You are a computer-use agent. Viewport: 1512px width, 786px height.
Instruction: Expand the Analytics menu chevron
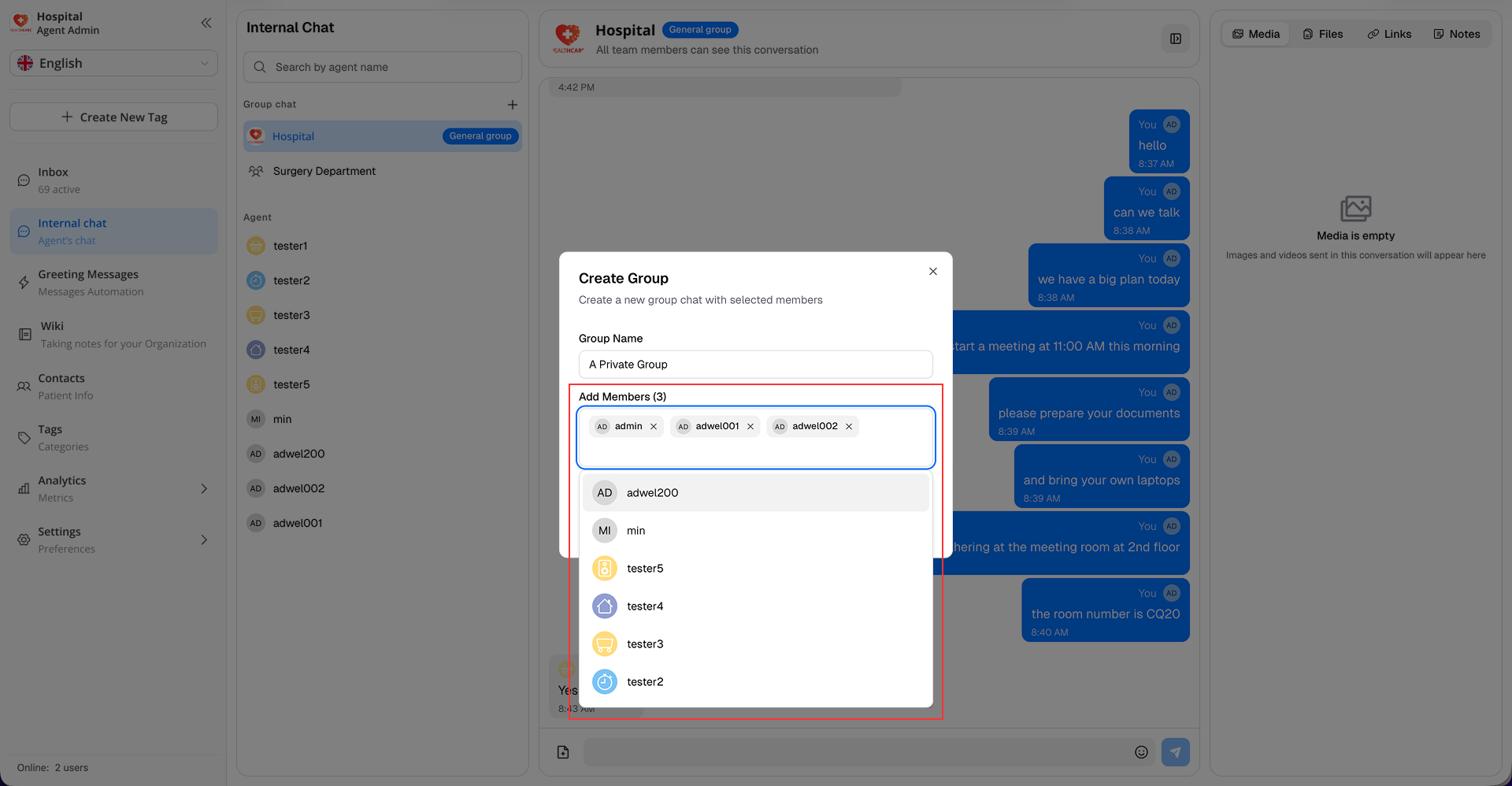point(204,489)
